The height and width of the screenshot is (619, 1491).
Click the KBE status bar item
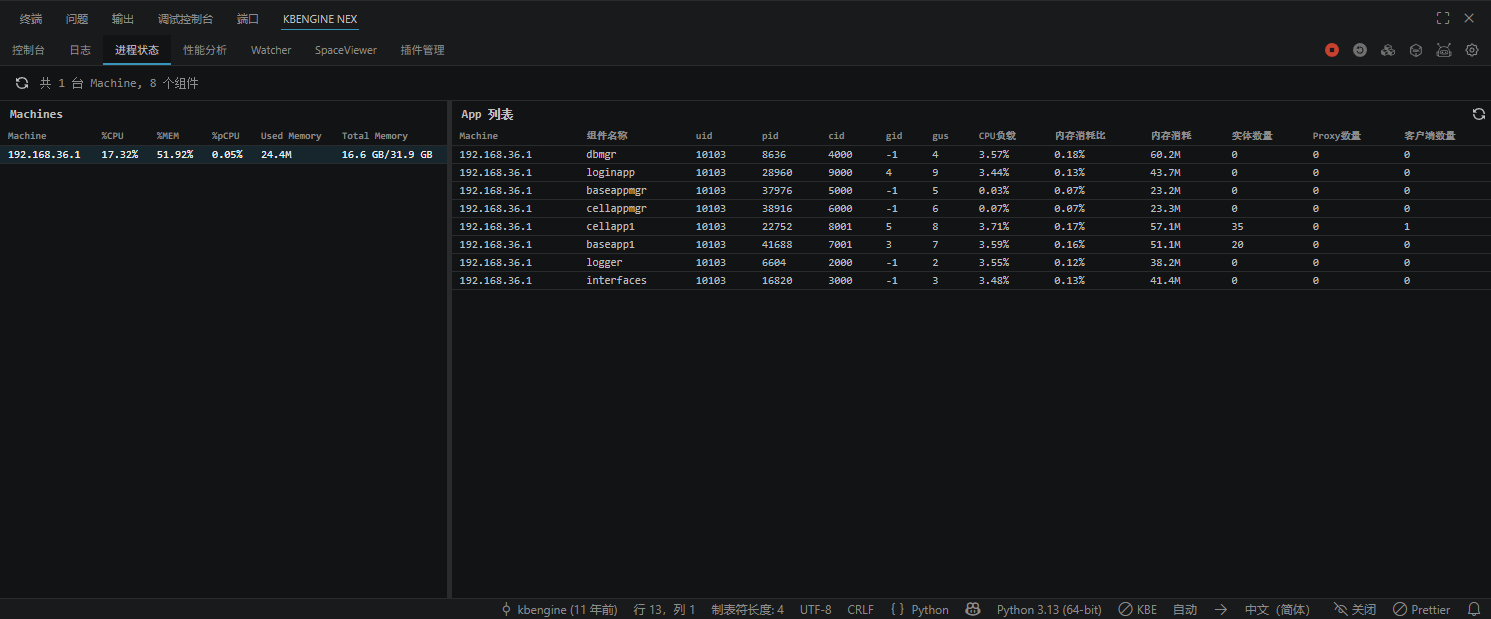(1137, 609)
